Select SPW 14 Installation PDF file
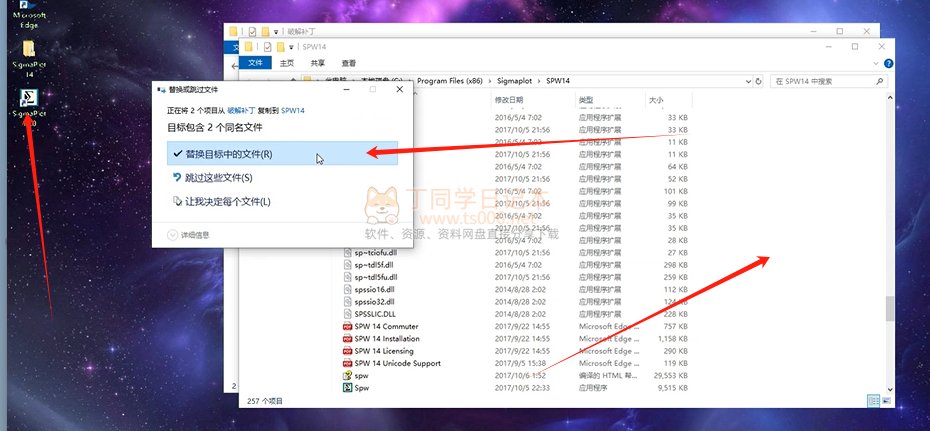The height and width of the screenshot is (431, 930). point(387,339)
